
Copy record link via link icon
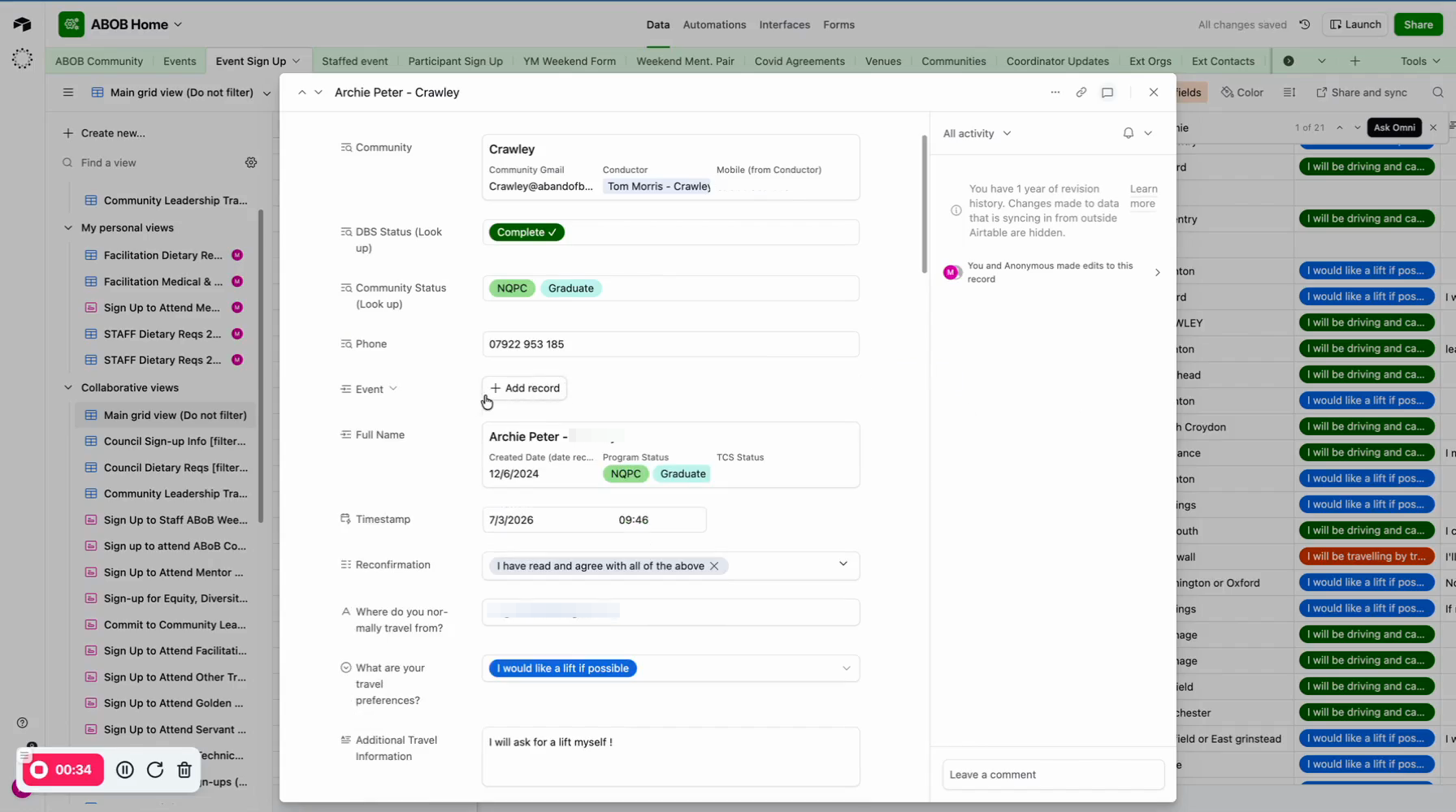[1081, 93]
